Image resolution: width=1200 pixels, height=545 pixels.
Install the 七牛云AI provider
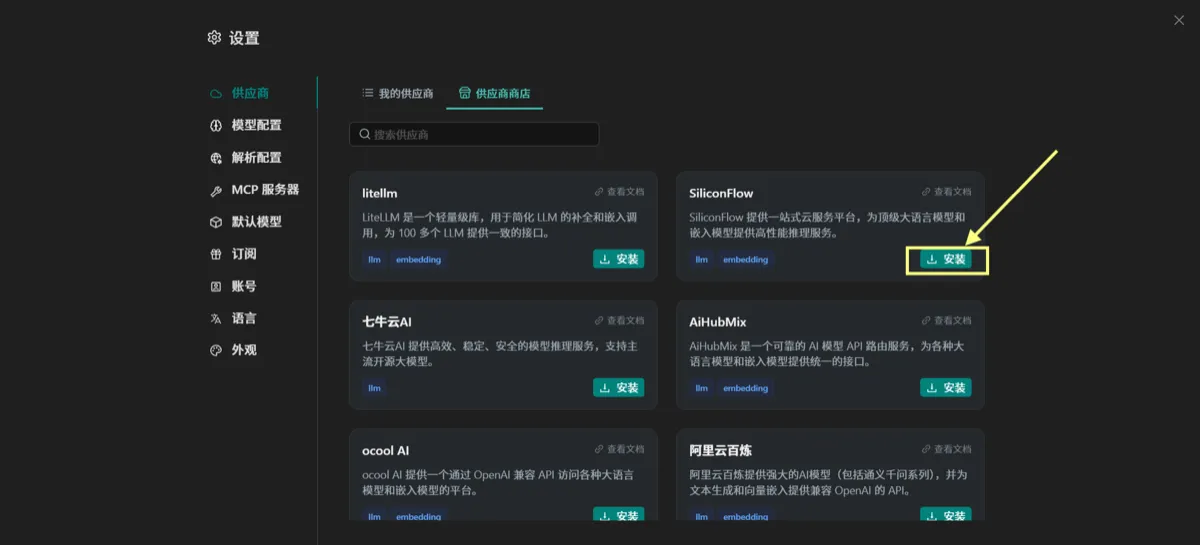coord(619,388)
